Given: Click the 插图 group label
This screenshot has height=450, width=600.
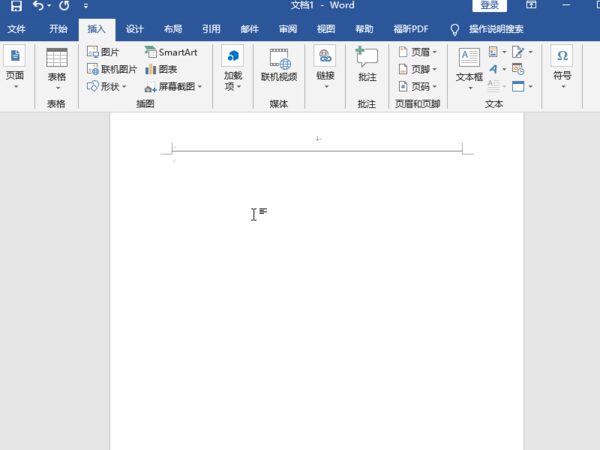Looking at the screenshot, I should [x=145, y=104].
